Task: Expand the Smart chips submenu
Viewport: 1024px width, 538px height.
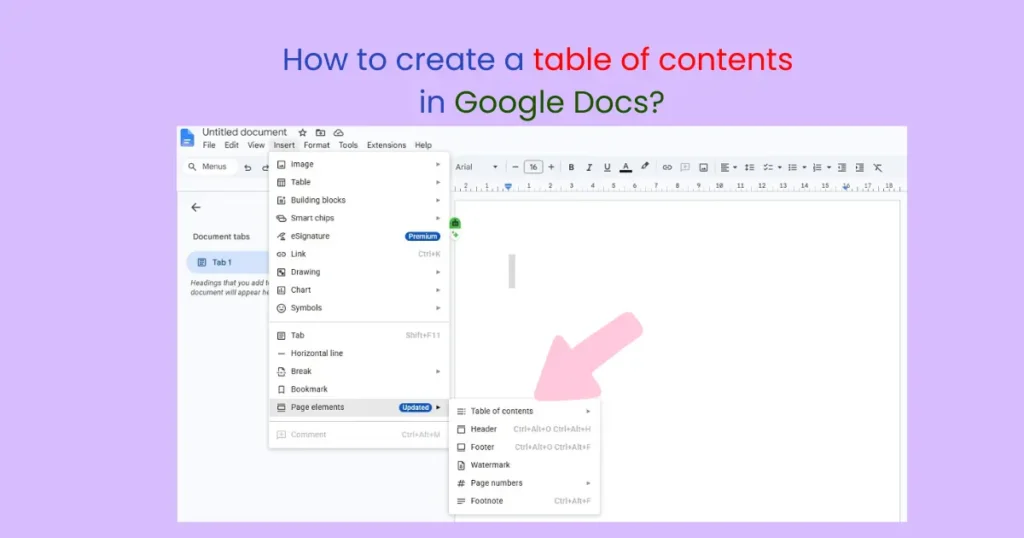Action: click(359, 218)
